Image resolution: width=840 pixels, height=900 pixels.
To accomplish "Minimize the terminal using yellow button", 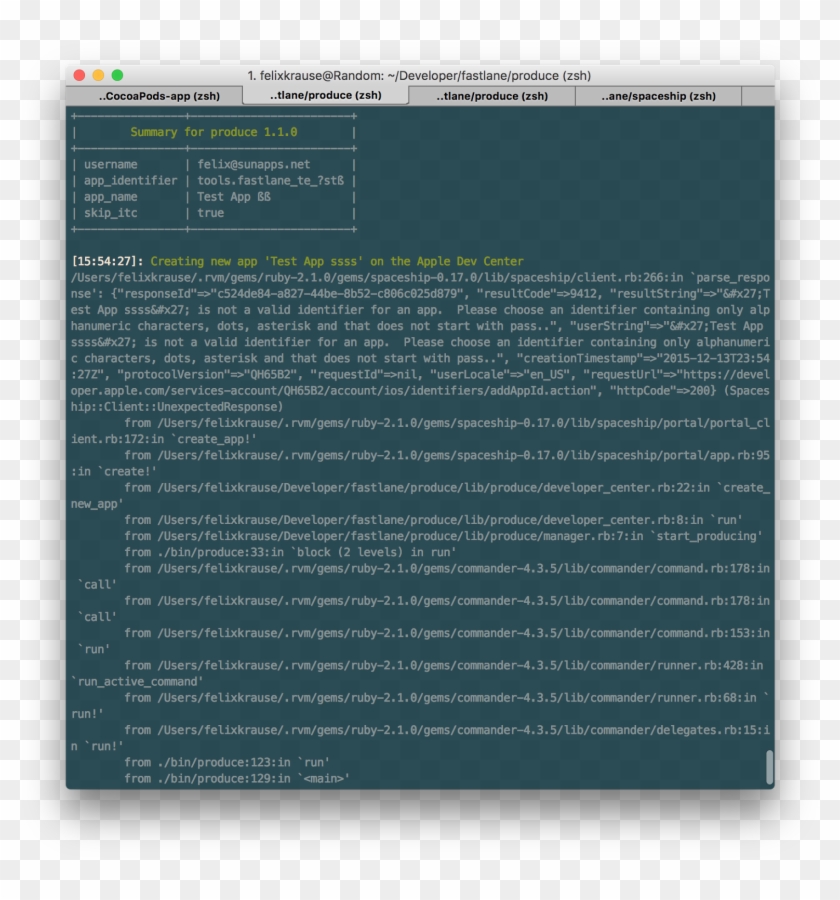I will tap(98, 75).
